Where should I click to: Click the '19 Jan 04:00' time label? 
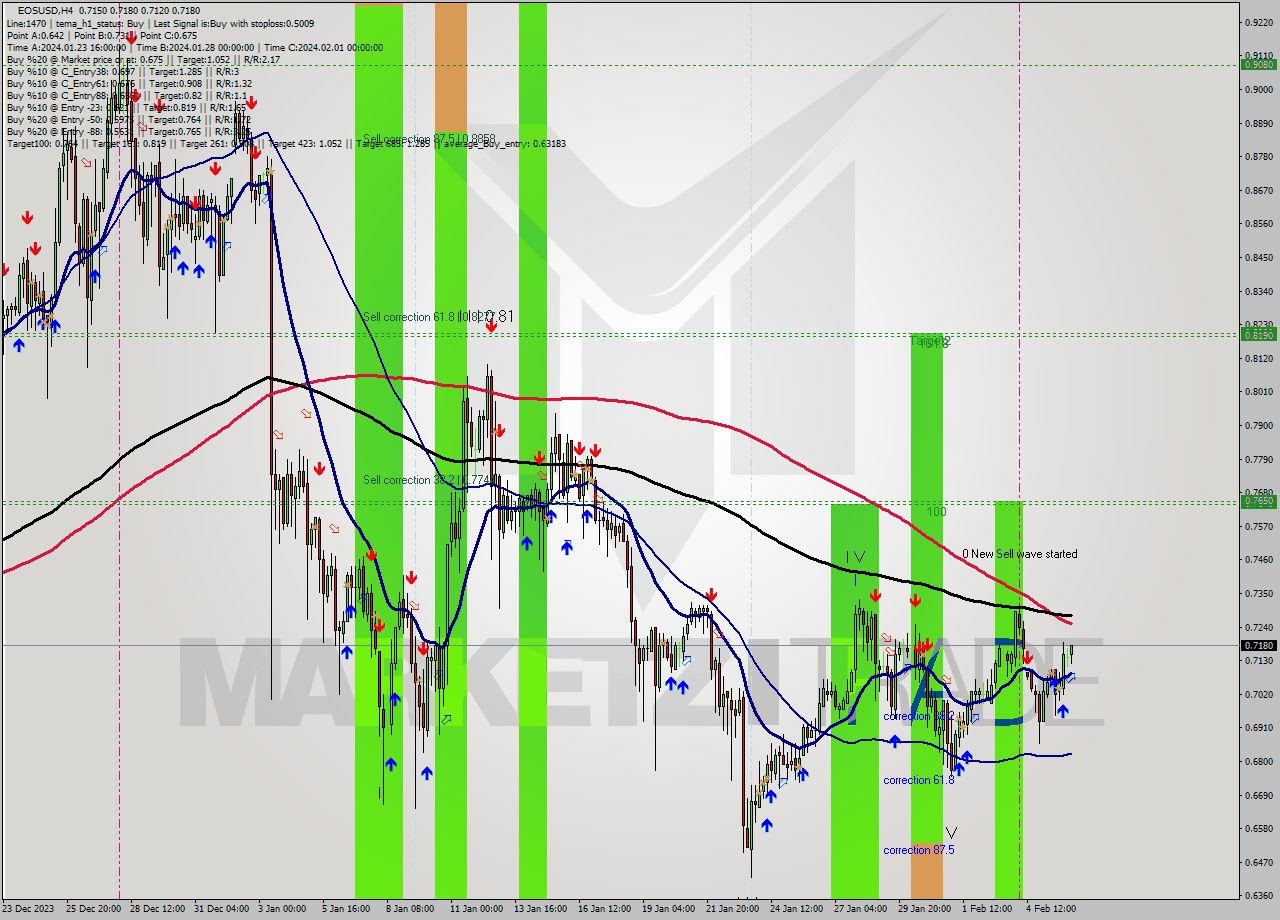[668, 909]
